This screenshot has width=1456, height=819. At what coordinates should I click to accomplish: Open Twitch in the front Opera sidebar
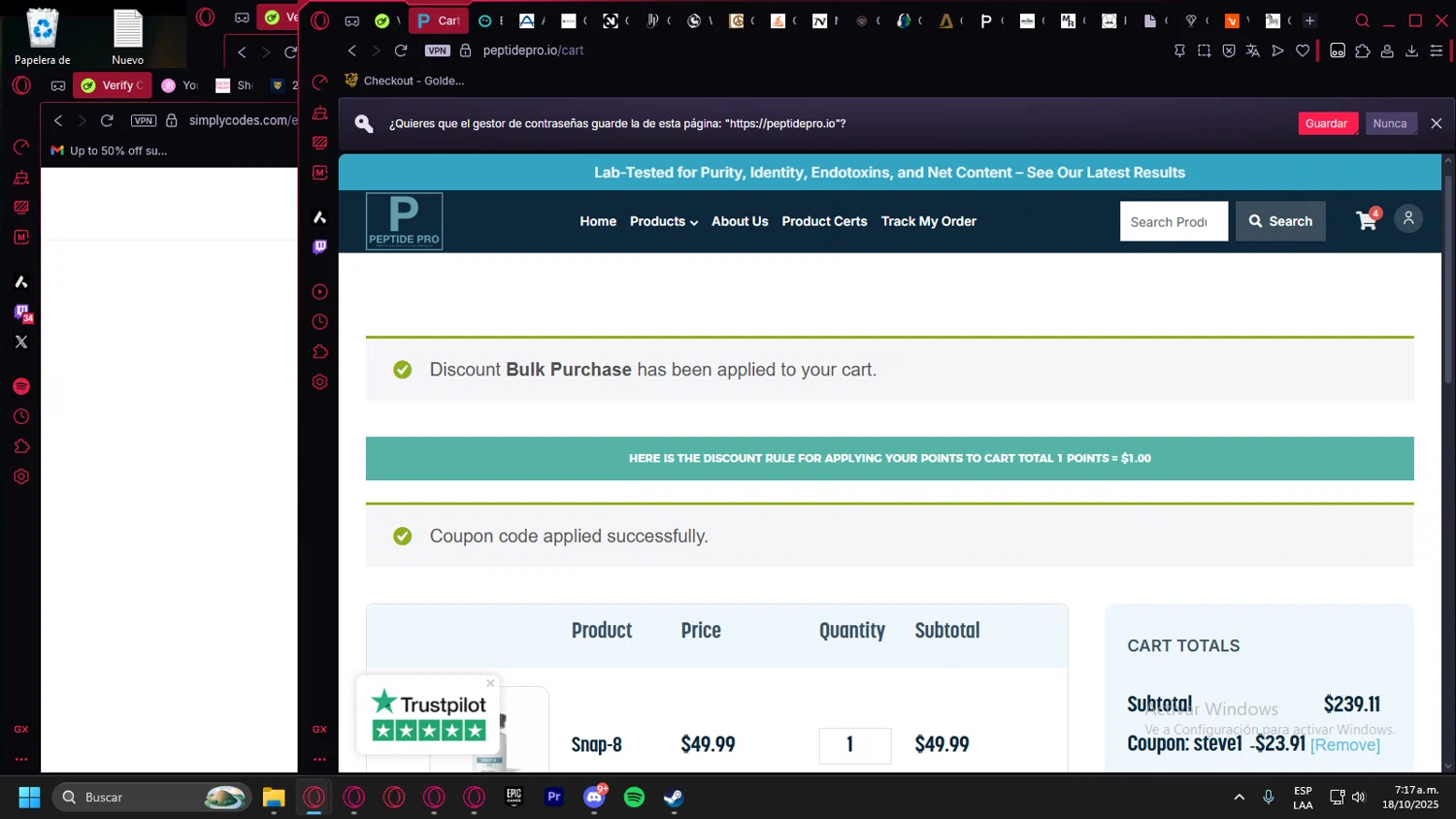point(319,247)
